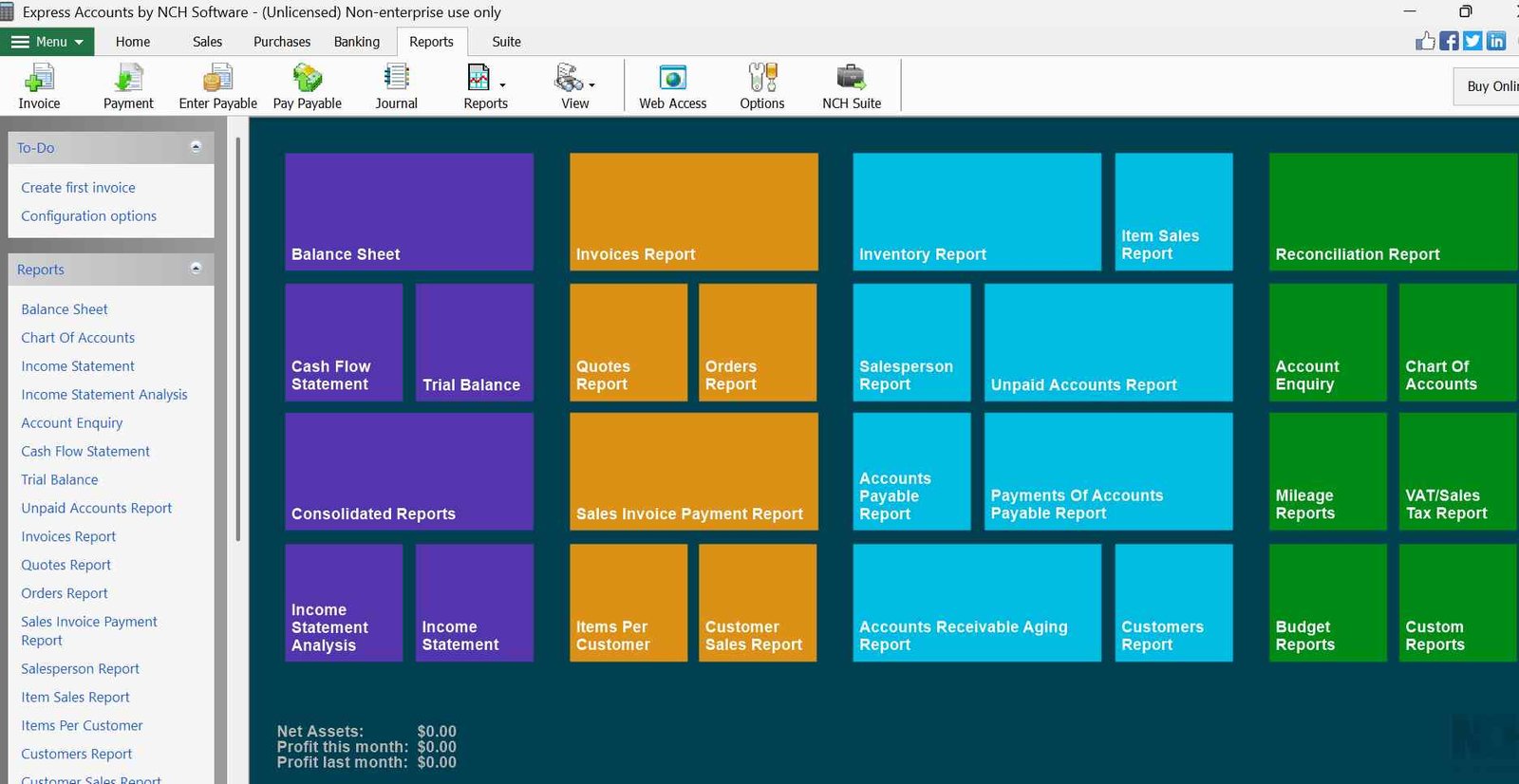The width and height of the screenshot is (1519, 784).
Task: Switch to the Purchases tab
Action: [x=282, y=42]
